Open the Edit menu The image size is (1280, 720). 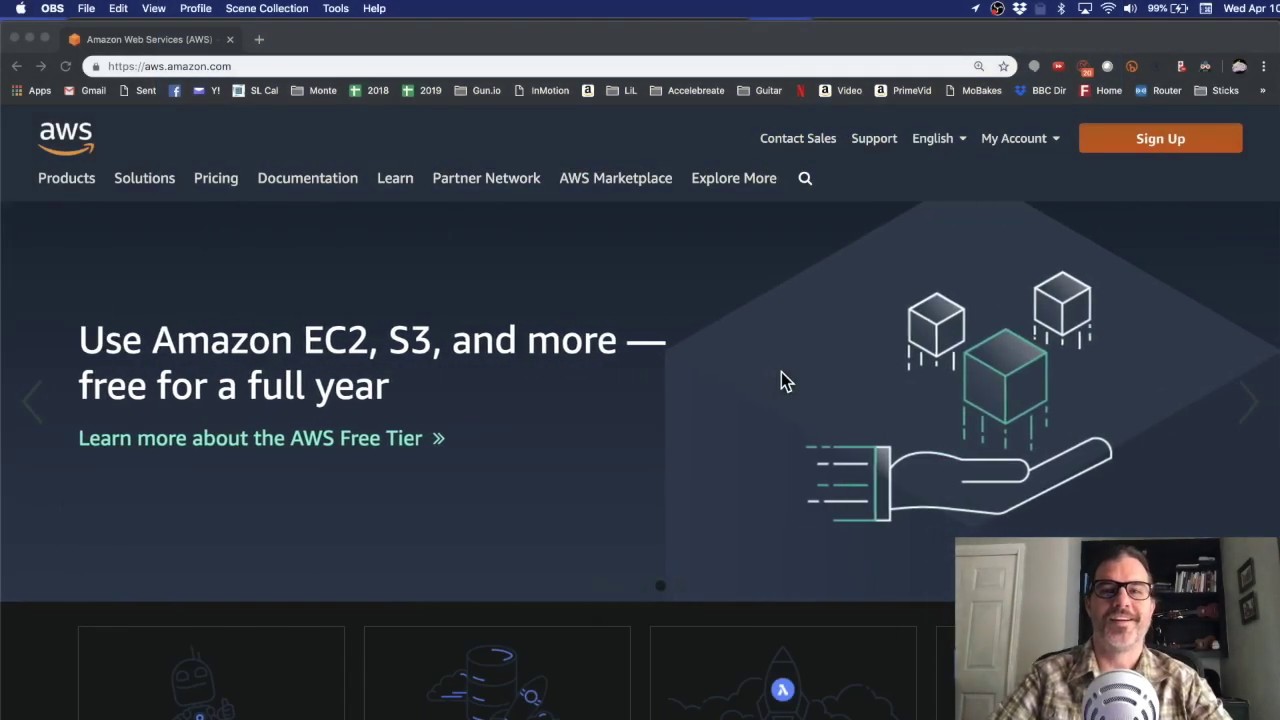[118, 8]
